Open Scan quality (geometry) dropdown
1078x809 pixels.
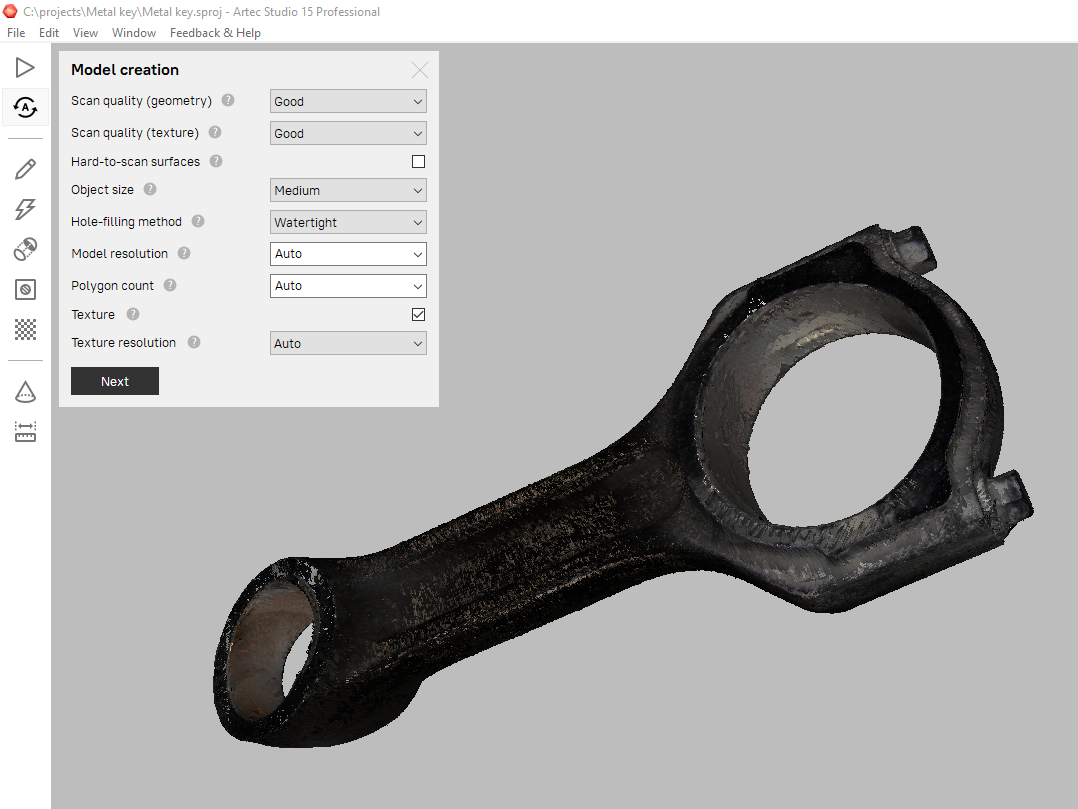tap(348, 101)
